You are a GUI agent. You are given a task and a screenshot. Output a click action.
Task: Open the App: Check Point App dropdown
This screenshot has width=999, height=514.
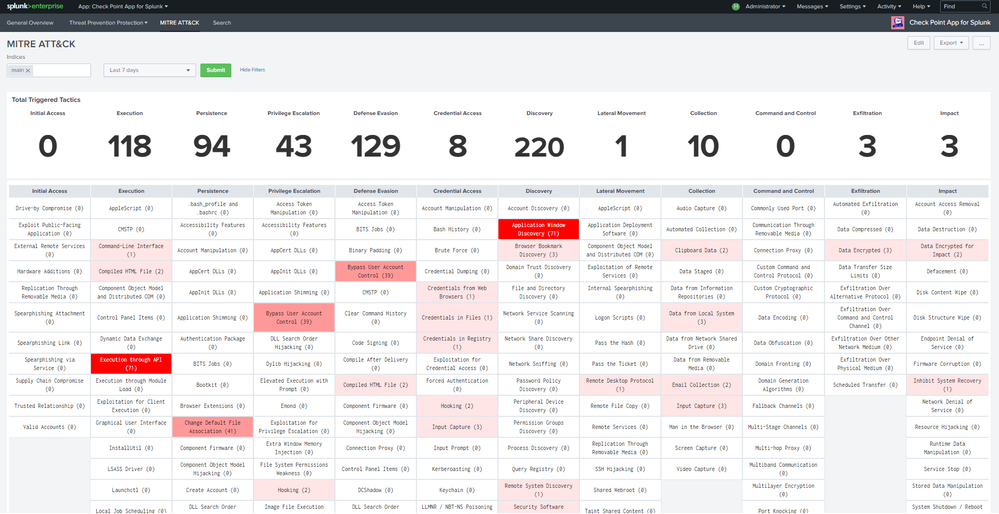(123, 6)
